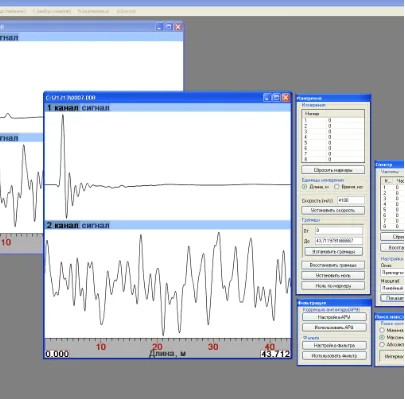405x399 pixels.
Task: Click the Сбросить маркеры button in Измерения panel
Action: [333, 170]
